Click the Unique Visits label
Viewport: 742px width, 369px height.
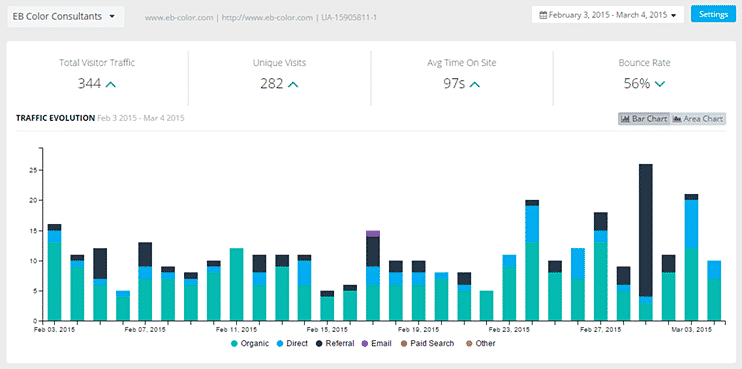point(279,62)
